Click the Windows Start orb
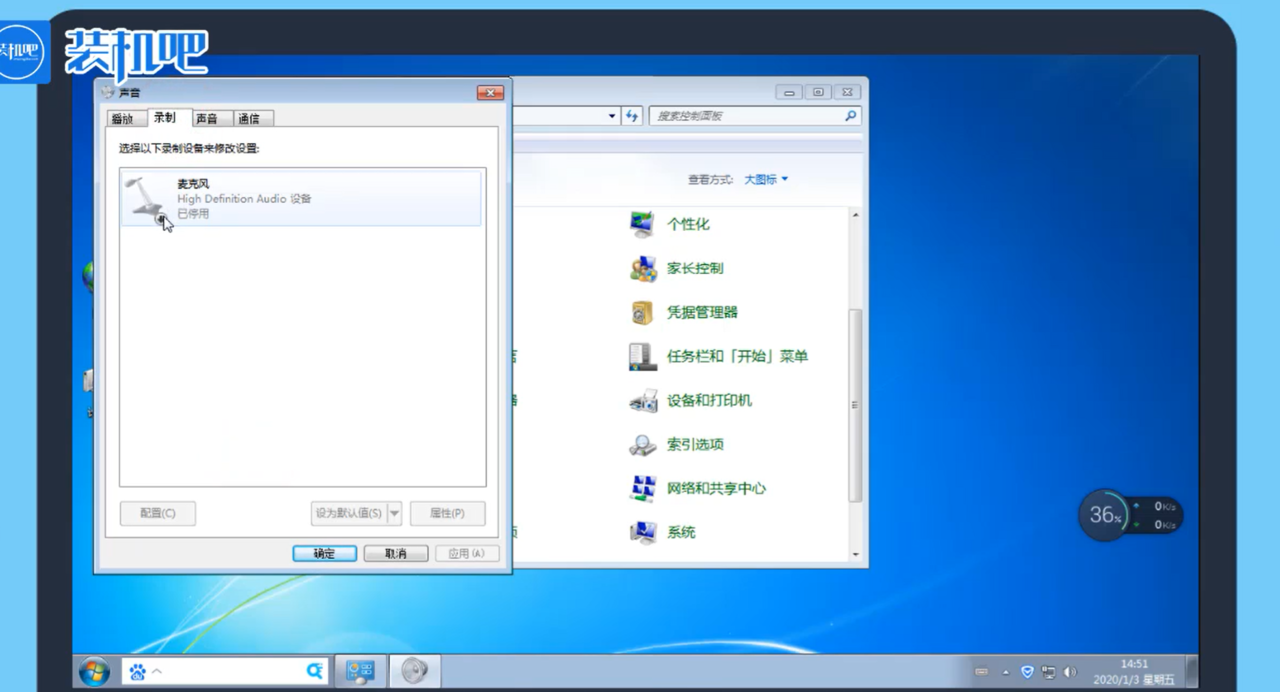 [94, 671]
